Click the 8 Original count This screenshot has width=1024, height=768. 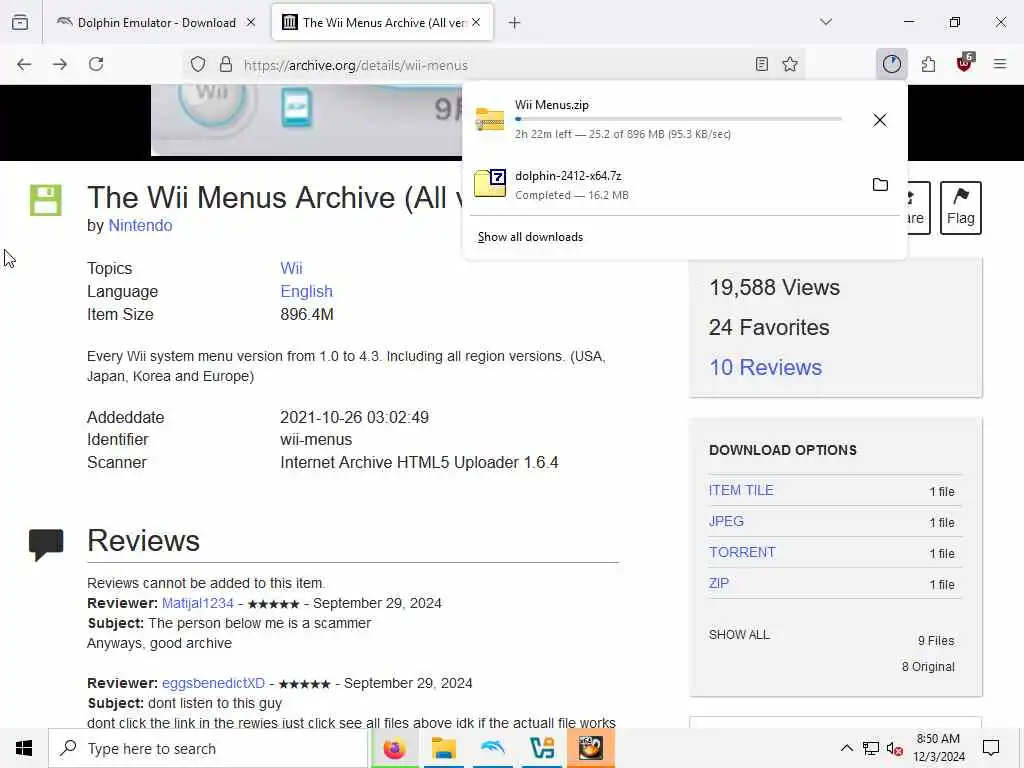click(928, 667)
